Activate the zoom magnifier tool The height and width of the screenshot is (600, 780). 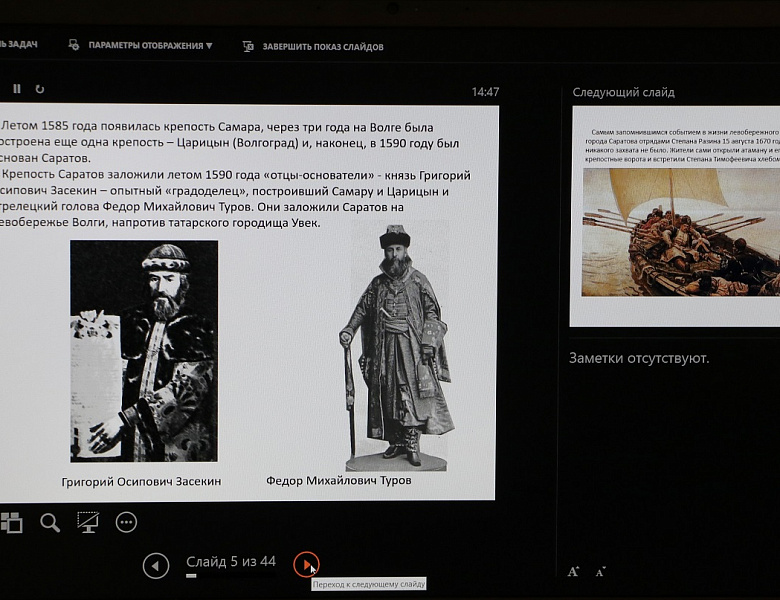pyautogui.click(x=50, y=523)
